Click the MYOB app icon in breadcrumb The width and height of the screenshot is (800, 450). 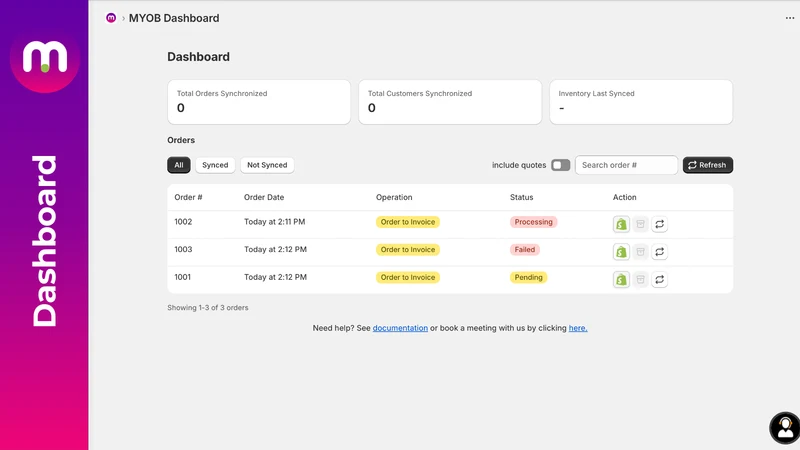[x=111, y=18]
